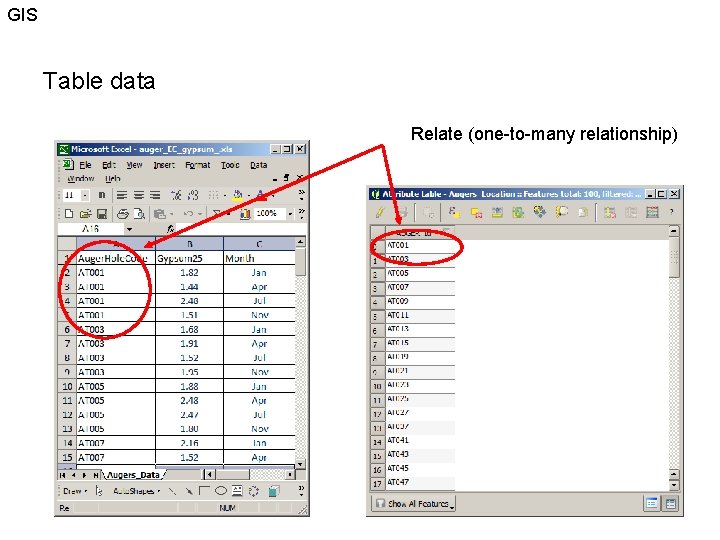Open the Tools menu in Excel
720x540 pixels.
[x=230, y=165]
